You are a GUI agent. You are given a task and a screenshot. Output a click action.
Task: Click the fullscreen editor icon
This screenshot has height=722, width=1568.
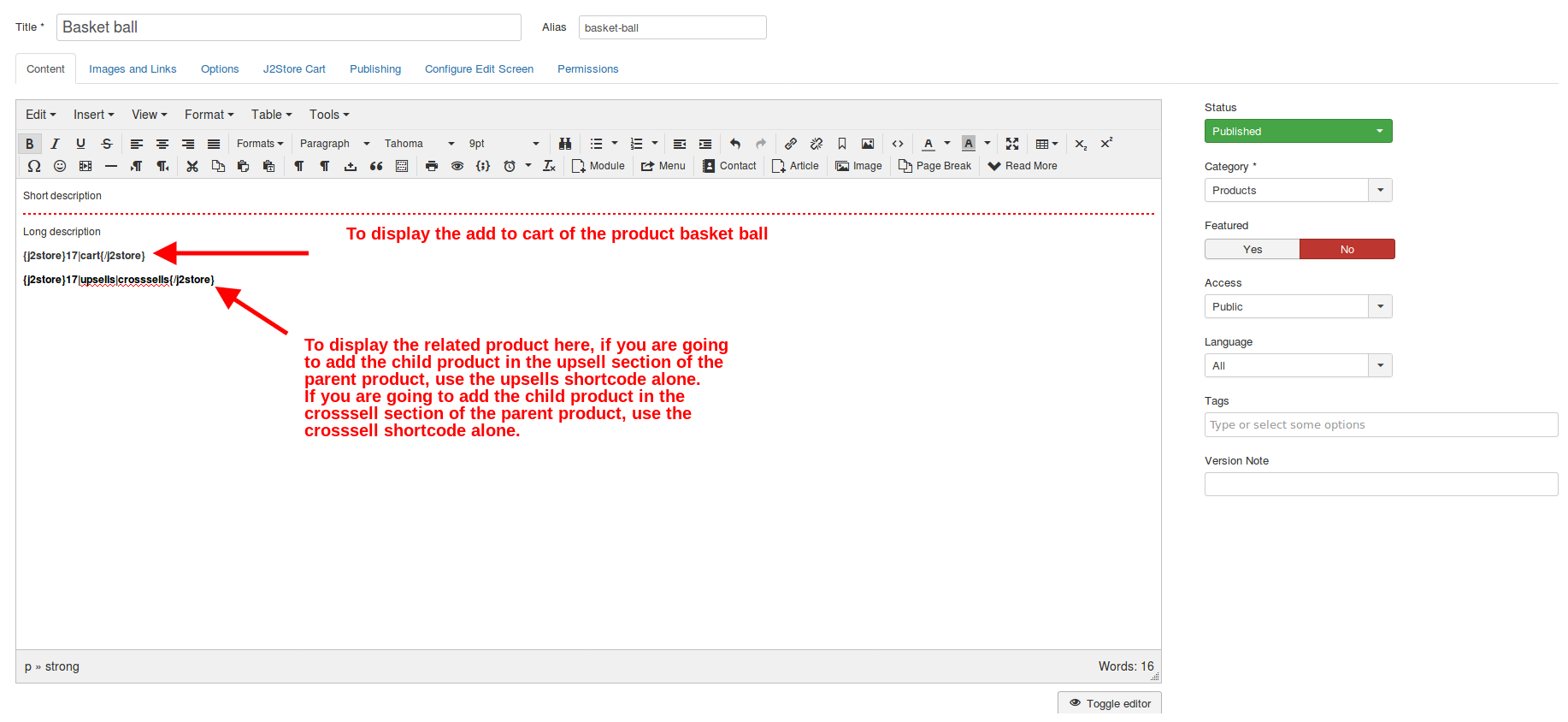[x=1012, y=144]
